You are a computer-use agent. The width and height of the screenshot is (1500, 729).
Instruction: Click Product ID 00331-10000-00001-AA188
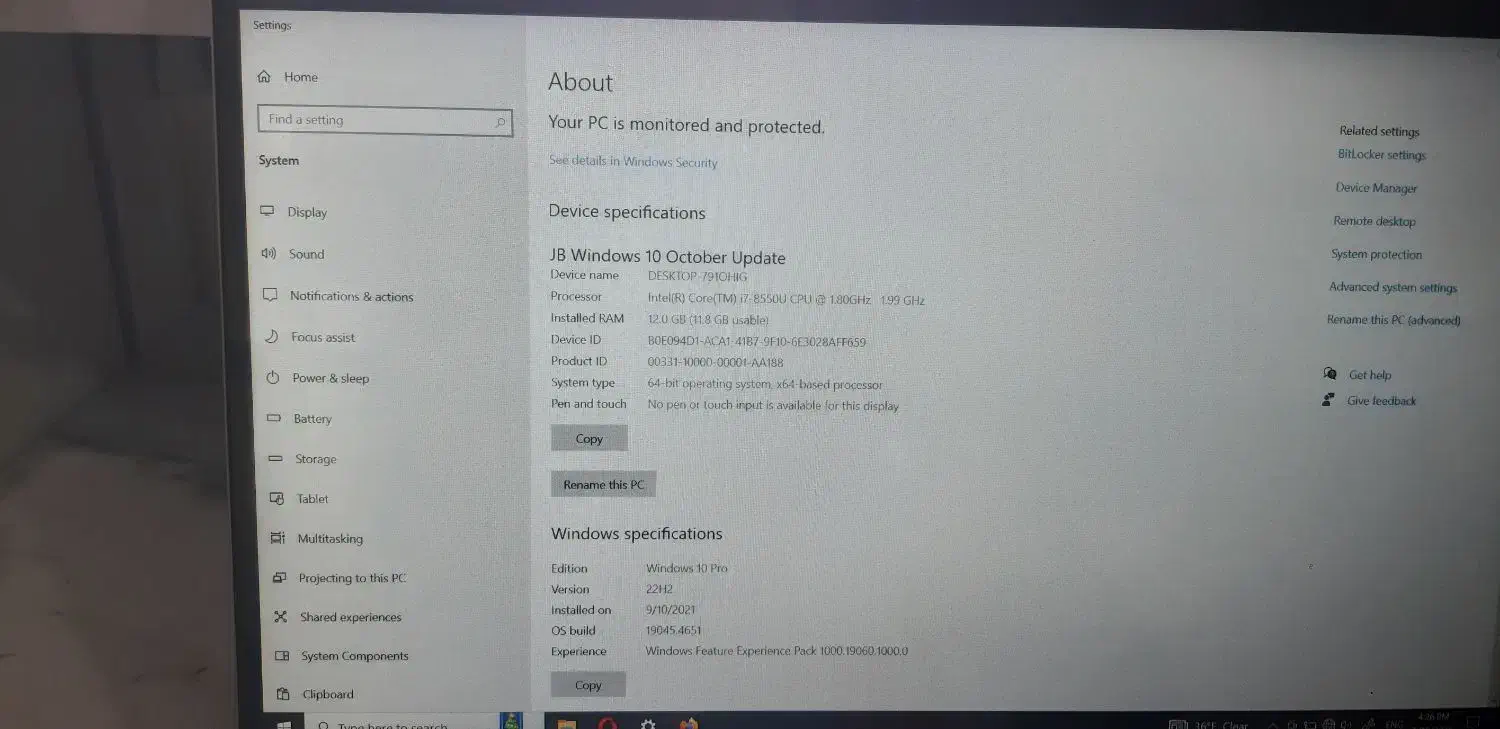coord(715,362)
